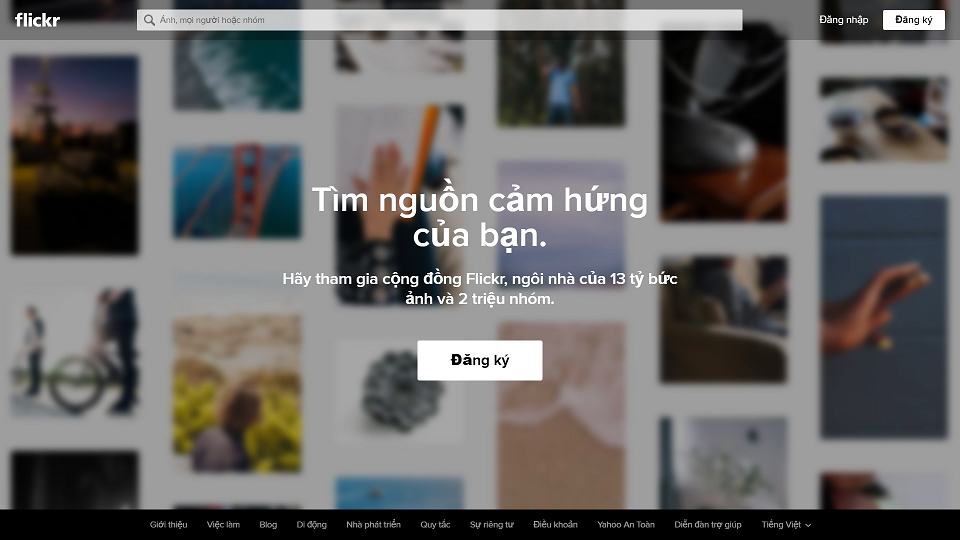
Task: Click the top-right Đăng ký button
Action: pyautogui.click(x=913, y=20)
